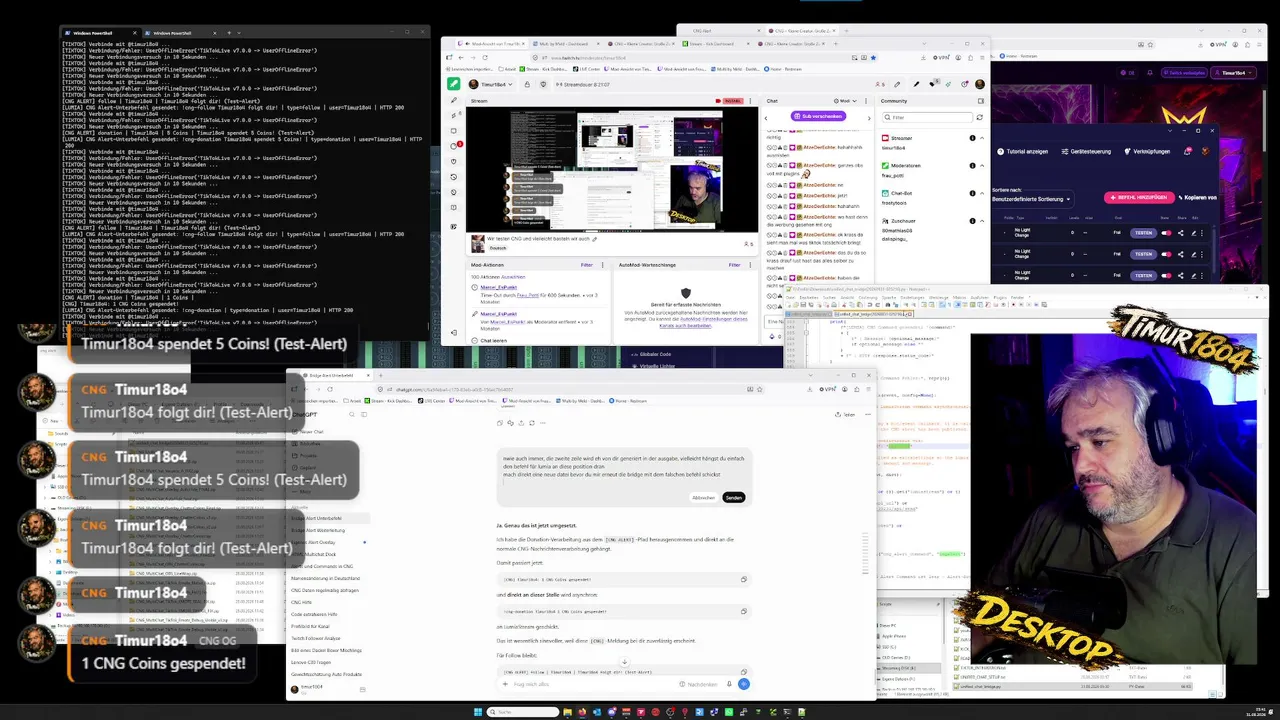1280x720 pixels.
Task: Toggle the first No Light Change command off
Action: coord(1165,233)
